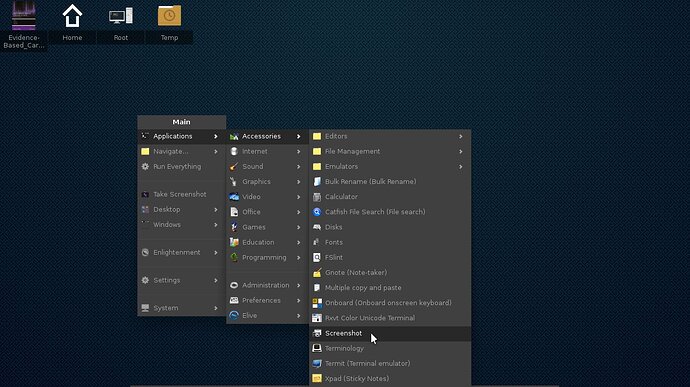Image resolution: width=690 pixels, height=387 pixels.
Task: Open the Education menu entry
Action: click(267, 242)
